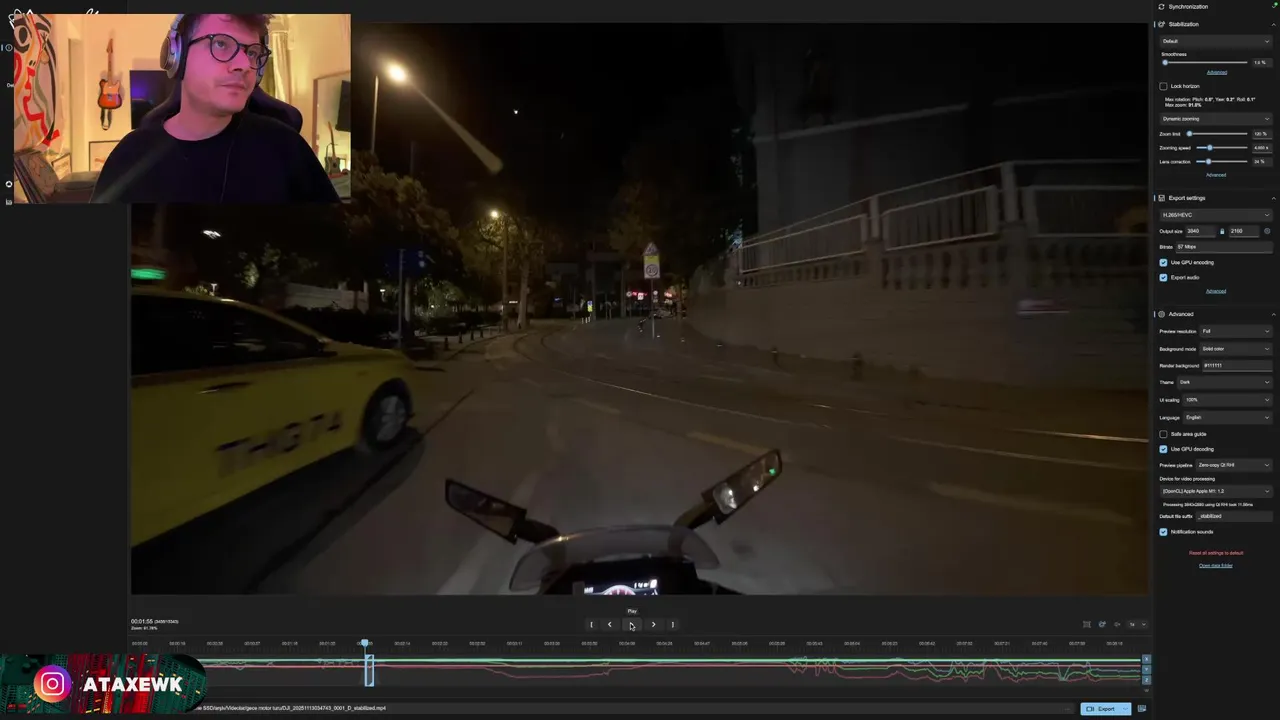Adjust the Lens correction slider

click(1222, 161)
